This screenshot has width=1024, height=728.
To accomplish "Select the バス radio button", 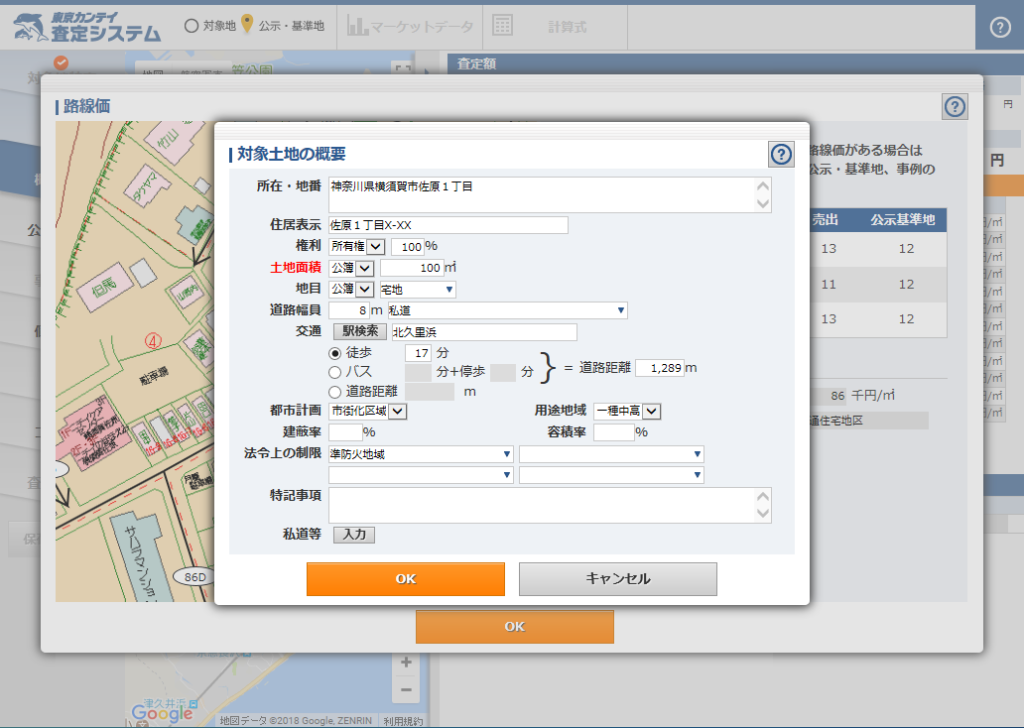I will (x=335, y=372).
